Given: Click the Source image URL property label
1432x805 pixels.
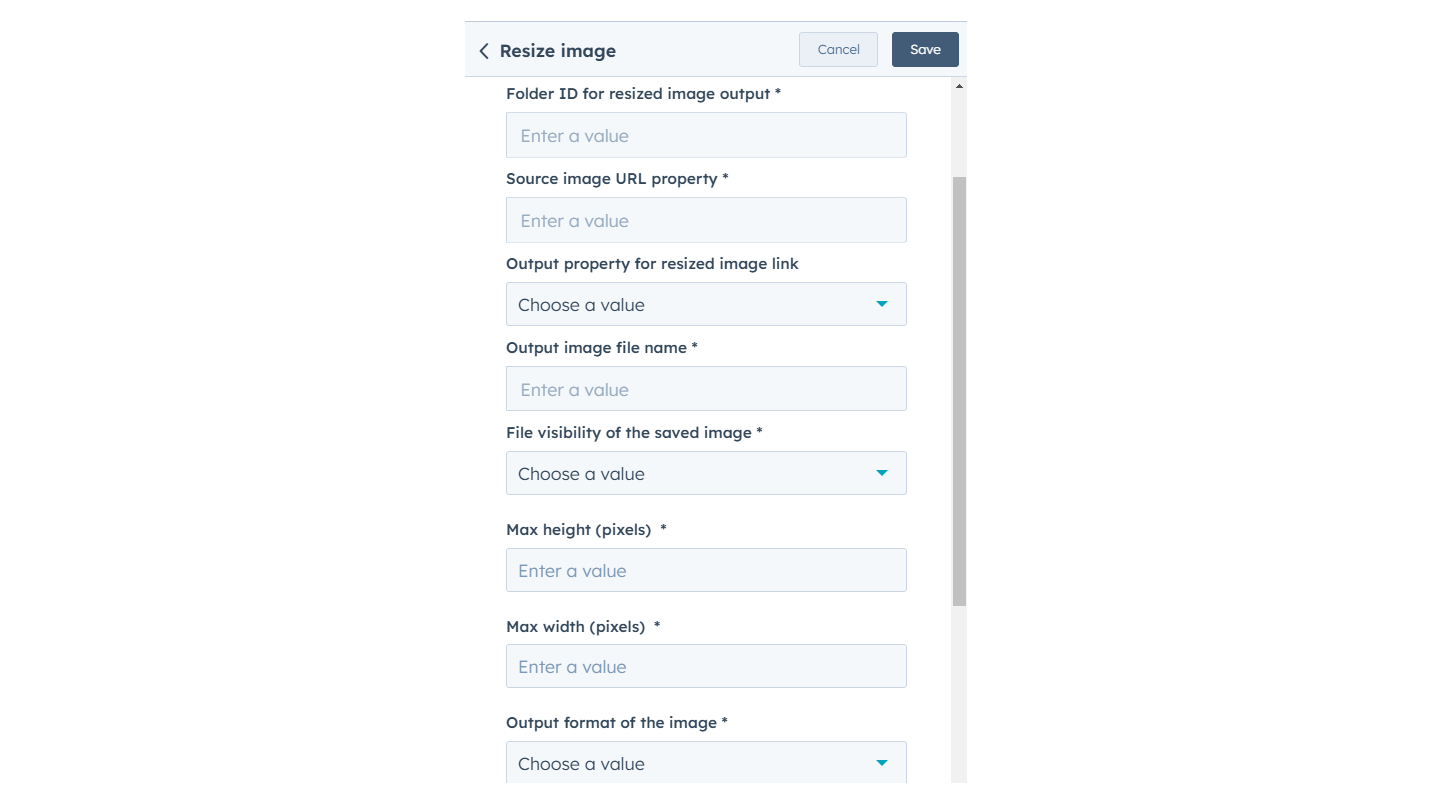Looking at the screenshot, I should (x=612, y=179).
